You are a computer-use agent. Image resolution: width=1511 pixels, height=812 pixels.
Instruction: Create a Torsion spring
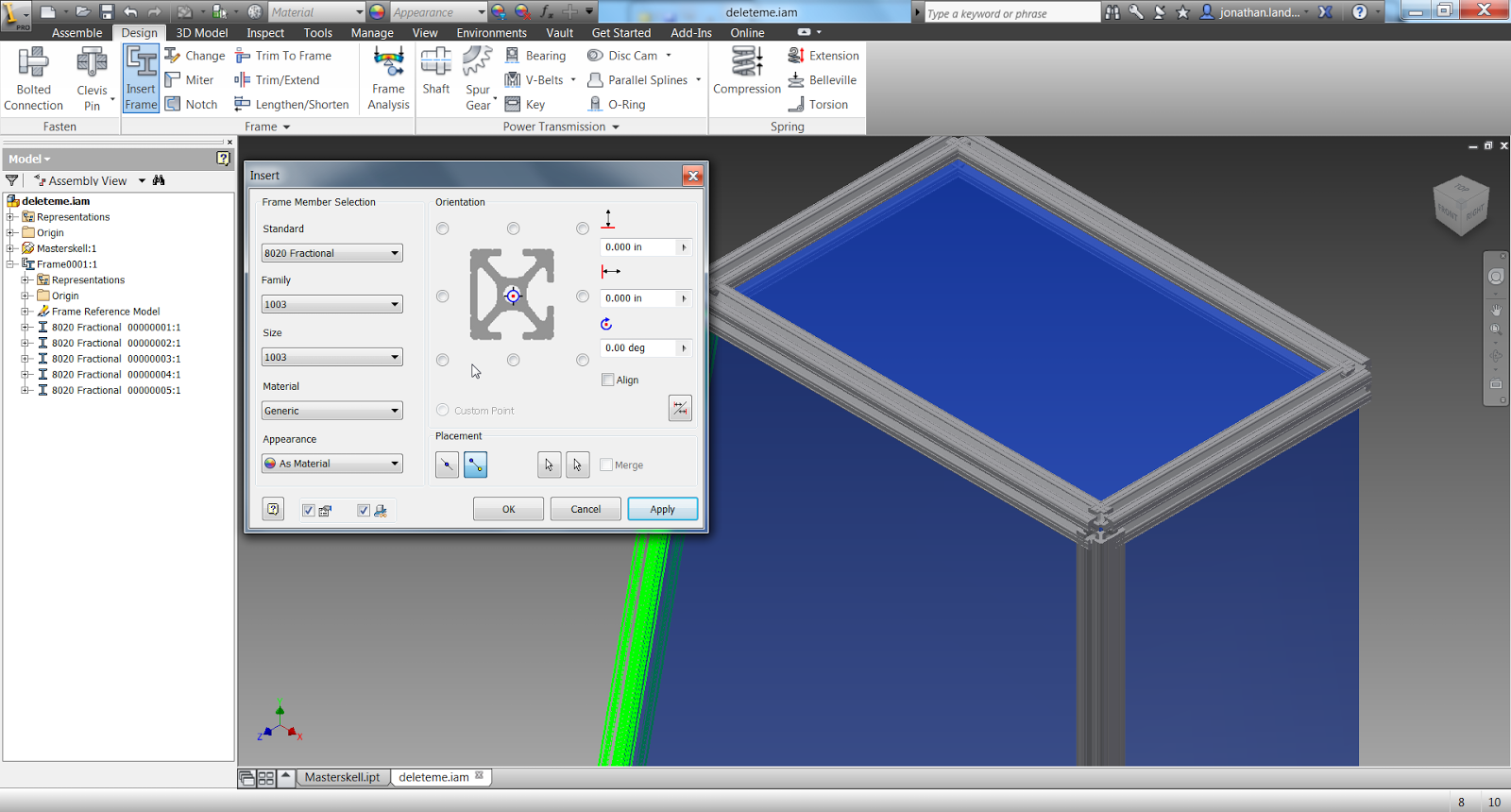click(x=818, y=105)
